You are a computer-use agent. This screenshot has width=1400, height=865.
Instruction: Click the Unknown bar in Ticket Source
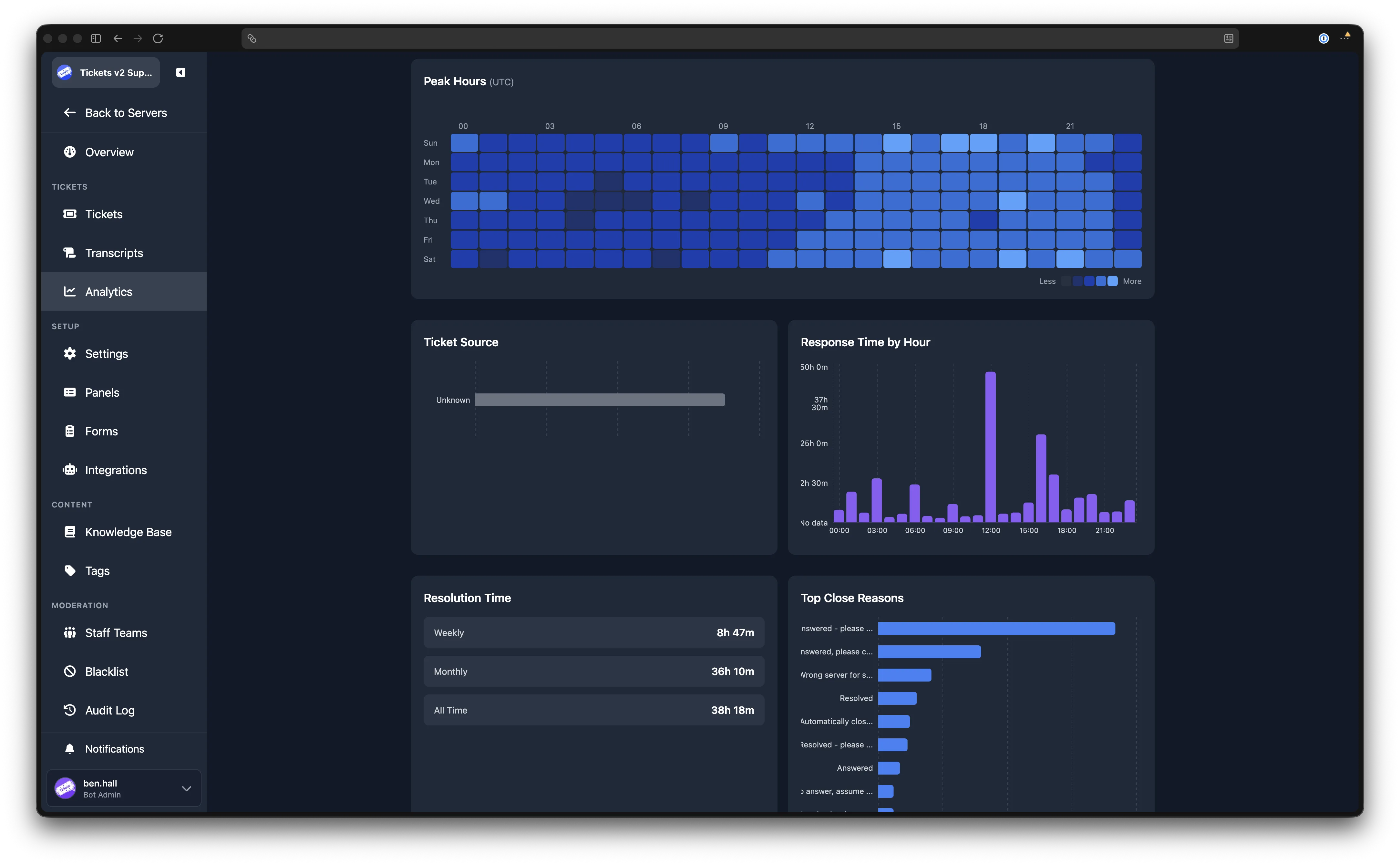[600, 400]
